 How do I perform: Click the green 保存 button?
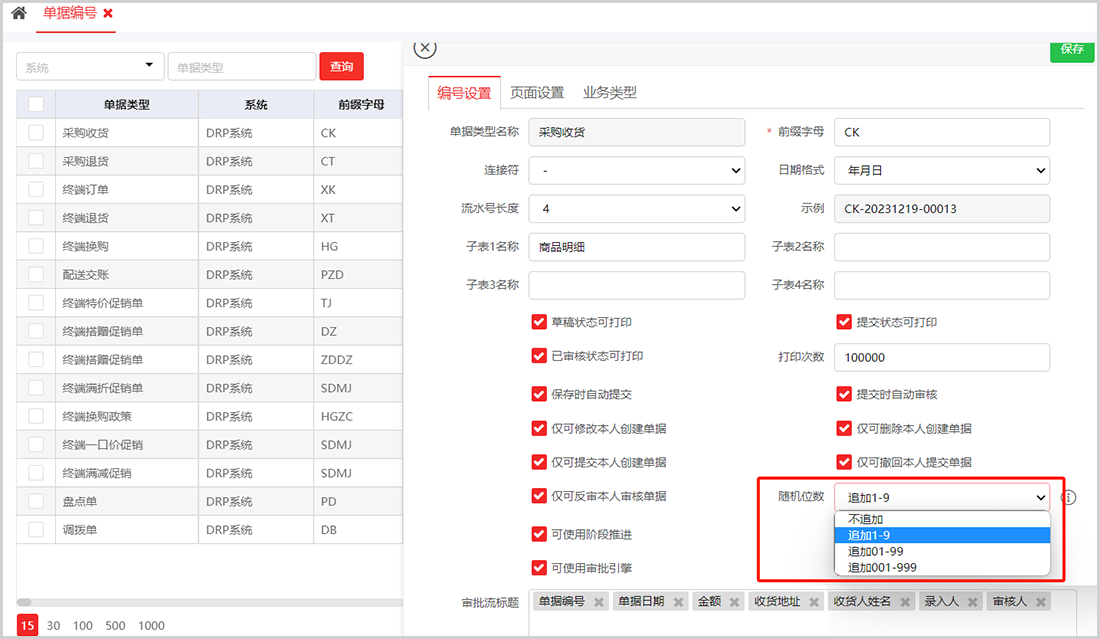coord(1071,49)
